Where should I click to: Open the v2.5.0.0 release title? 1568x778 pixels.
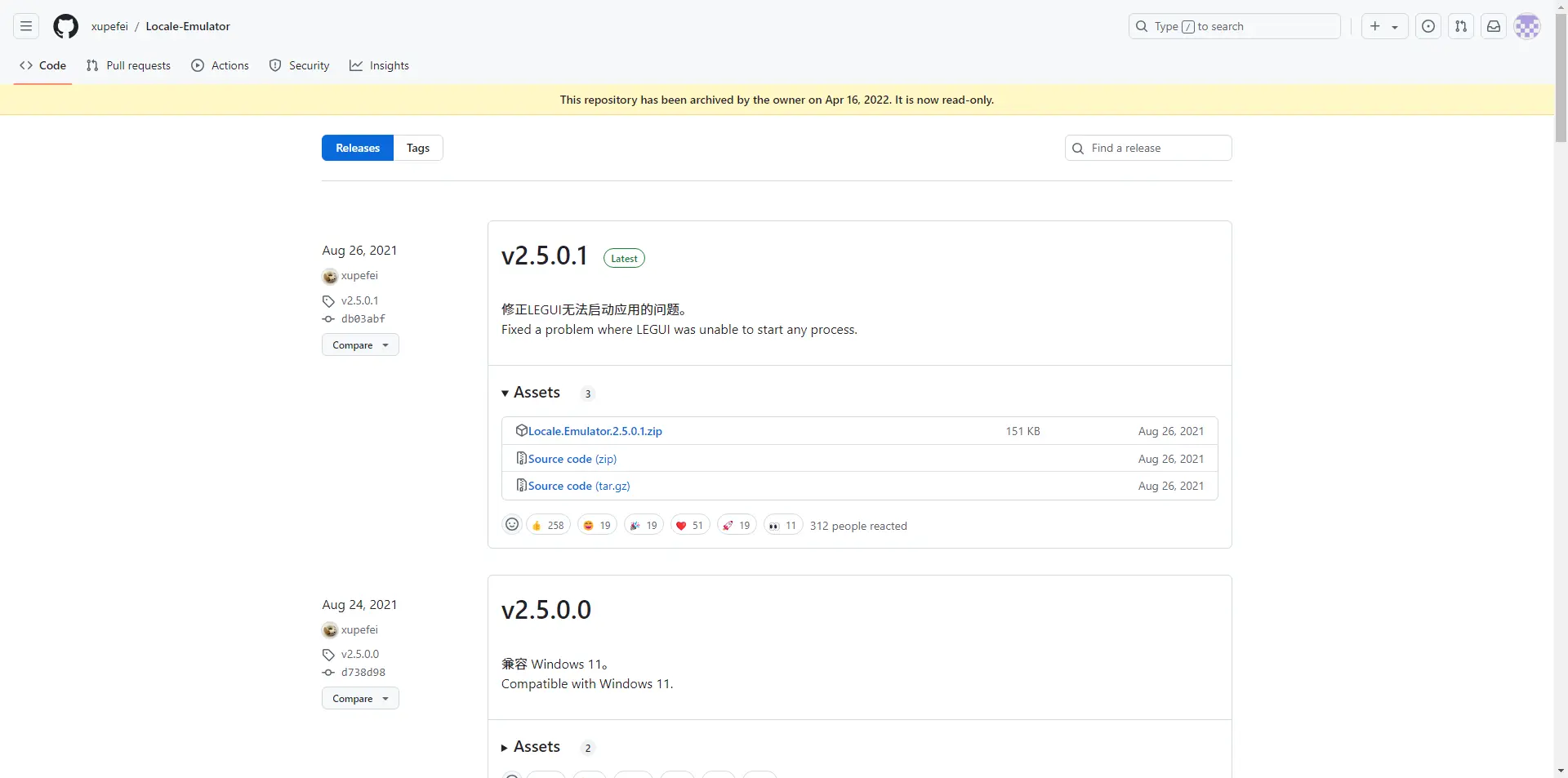[x=546, y=610]
